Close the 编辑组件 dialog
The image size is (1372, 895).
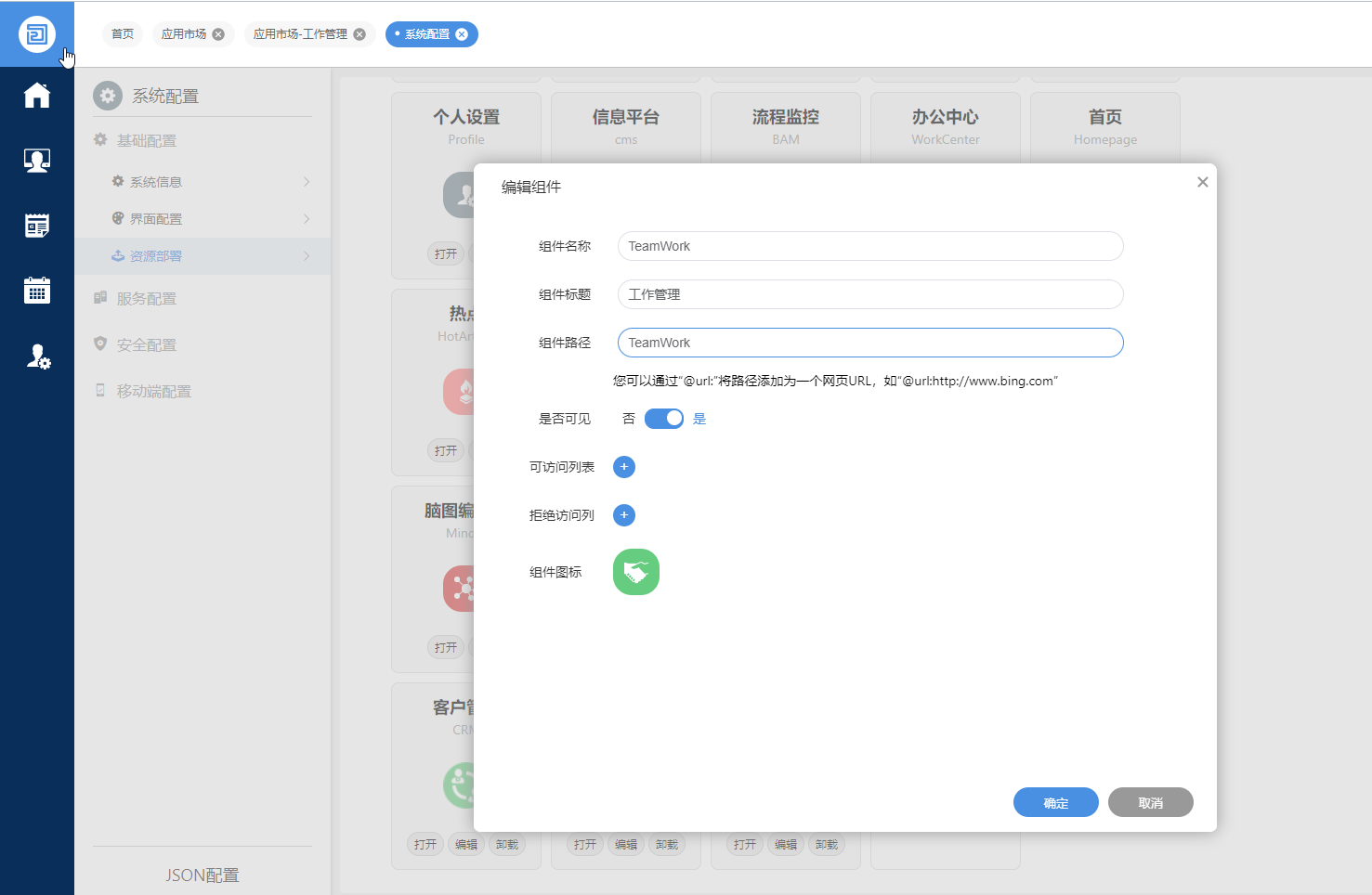click(1202, 182)
